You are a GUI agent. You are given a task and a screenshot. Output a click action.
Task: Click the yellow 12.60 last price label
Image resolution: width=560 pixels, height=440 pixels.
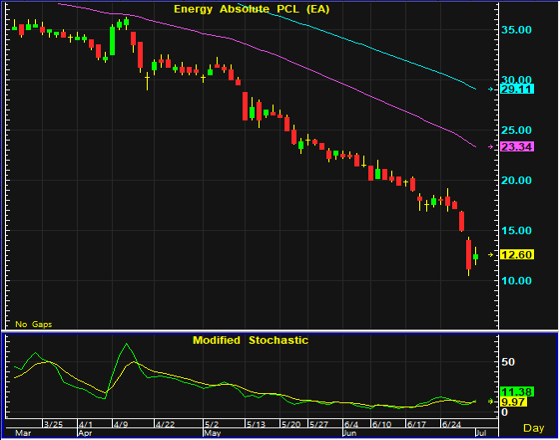click(x=517, y=255)
